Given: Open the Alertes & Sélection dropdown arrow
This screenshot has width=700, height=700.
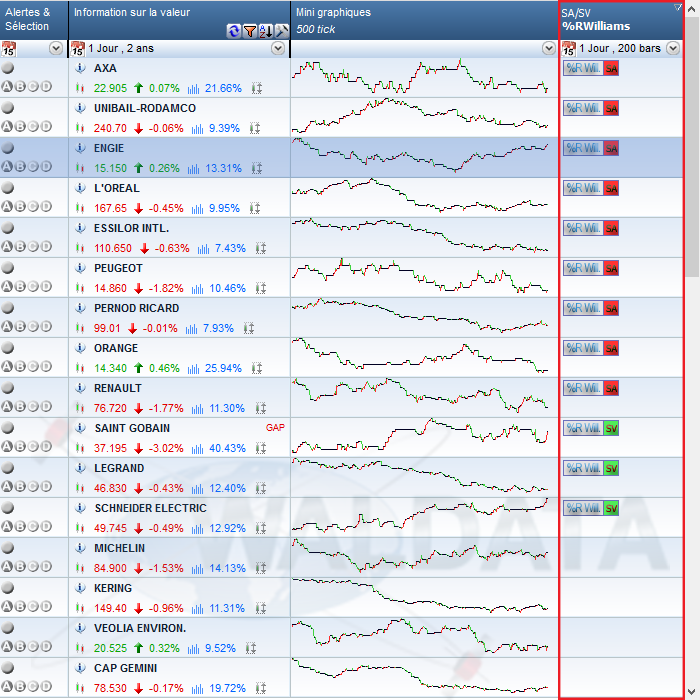Looking at the screenshot, I should pos(55,48).
